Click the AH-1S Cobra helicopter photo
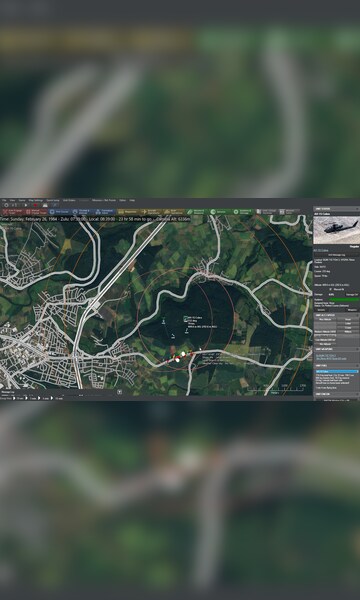Viewport: 360px width, 600px height. coord(336,230)
